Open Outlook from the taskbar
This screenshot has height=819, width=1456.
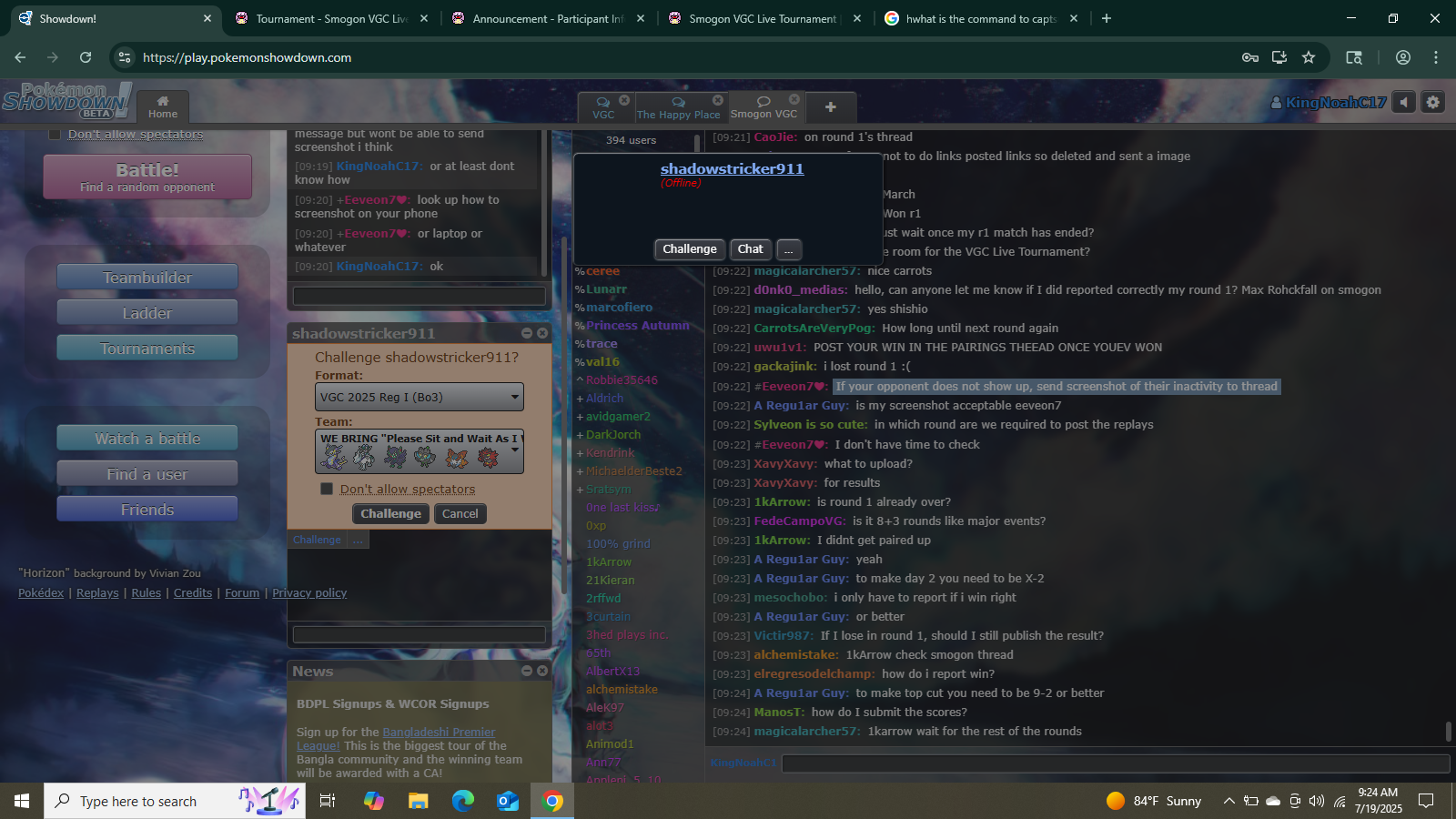pyautogui.click(x=508, y=801)
